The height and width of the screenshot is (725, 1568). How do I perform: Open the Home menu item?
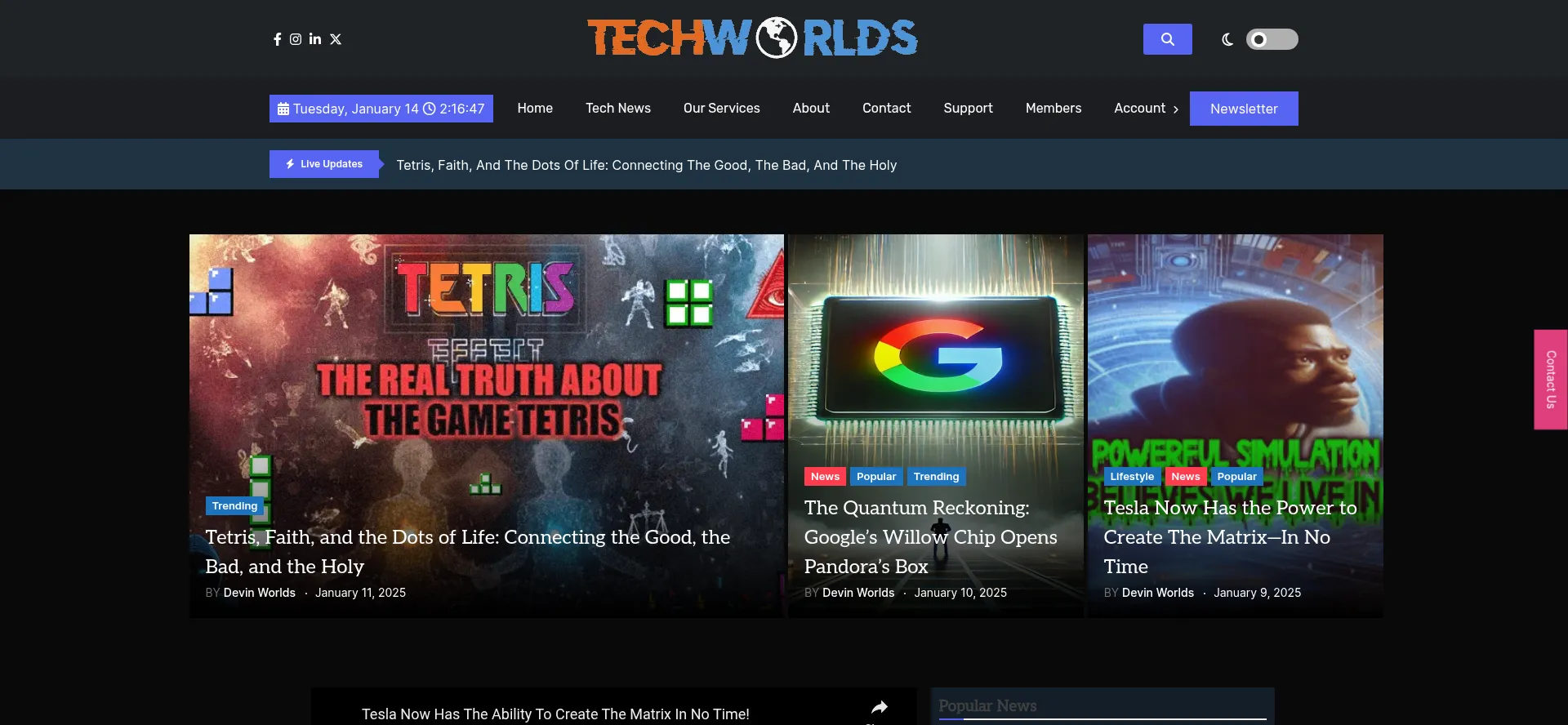535,108
